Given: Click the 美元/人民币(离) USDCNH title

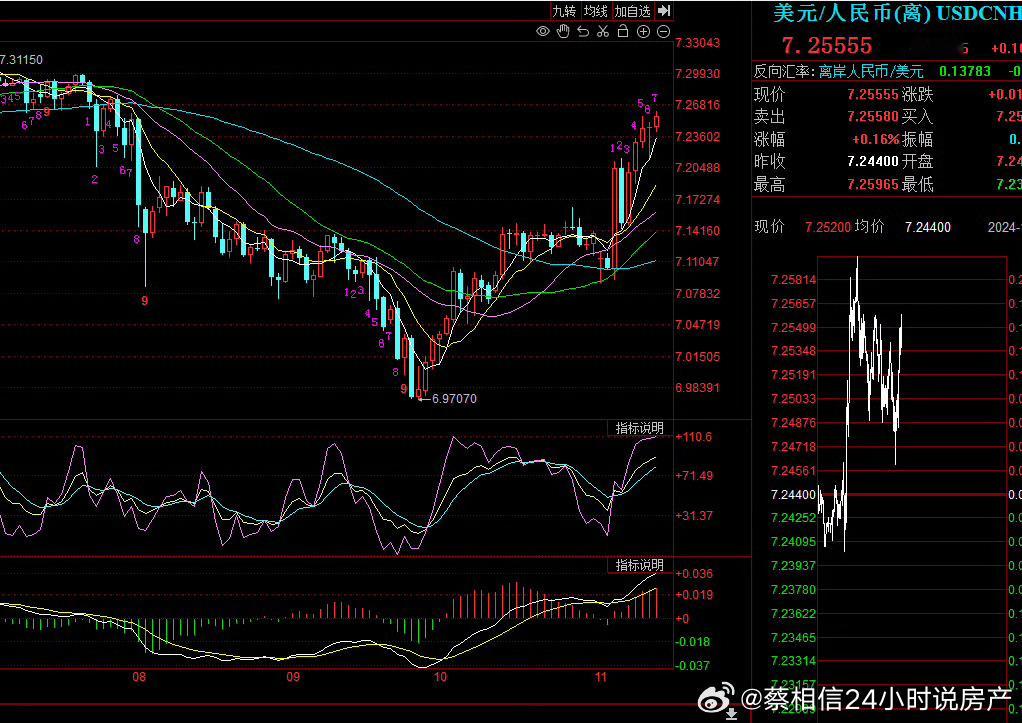Looking at the screenshot, I should point(897,12).
